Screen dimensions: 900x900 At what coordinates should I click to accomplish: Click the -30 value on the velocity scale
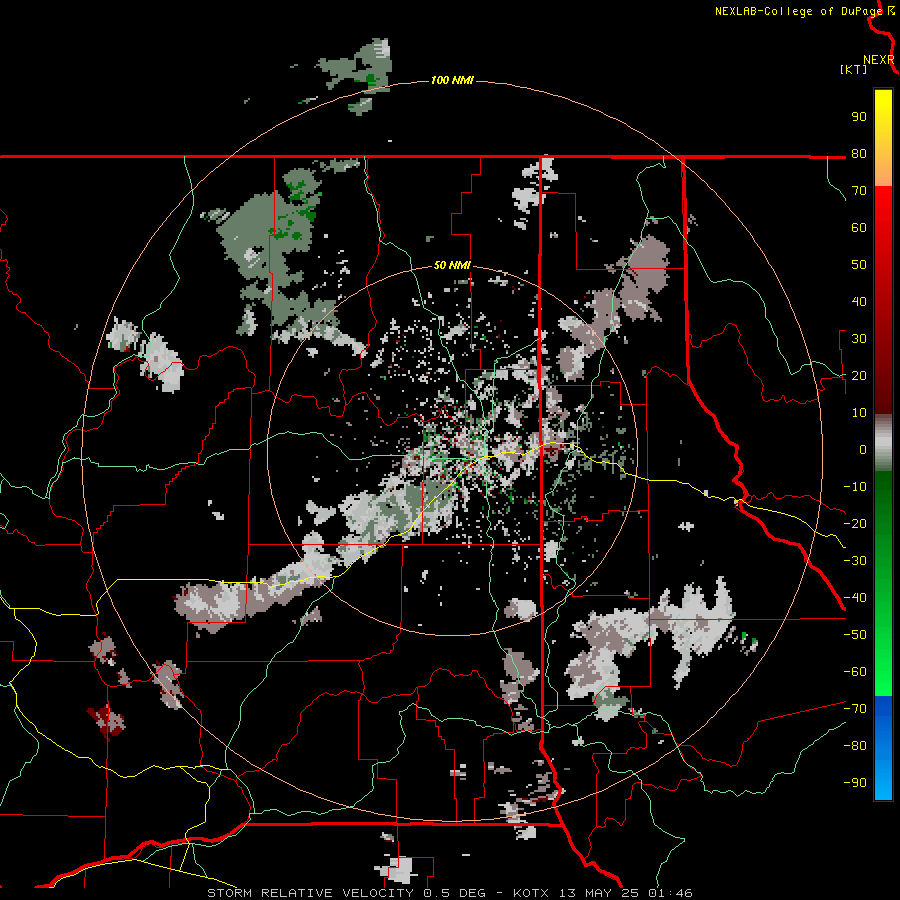pyautogui.click(x=855, y=561)
